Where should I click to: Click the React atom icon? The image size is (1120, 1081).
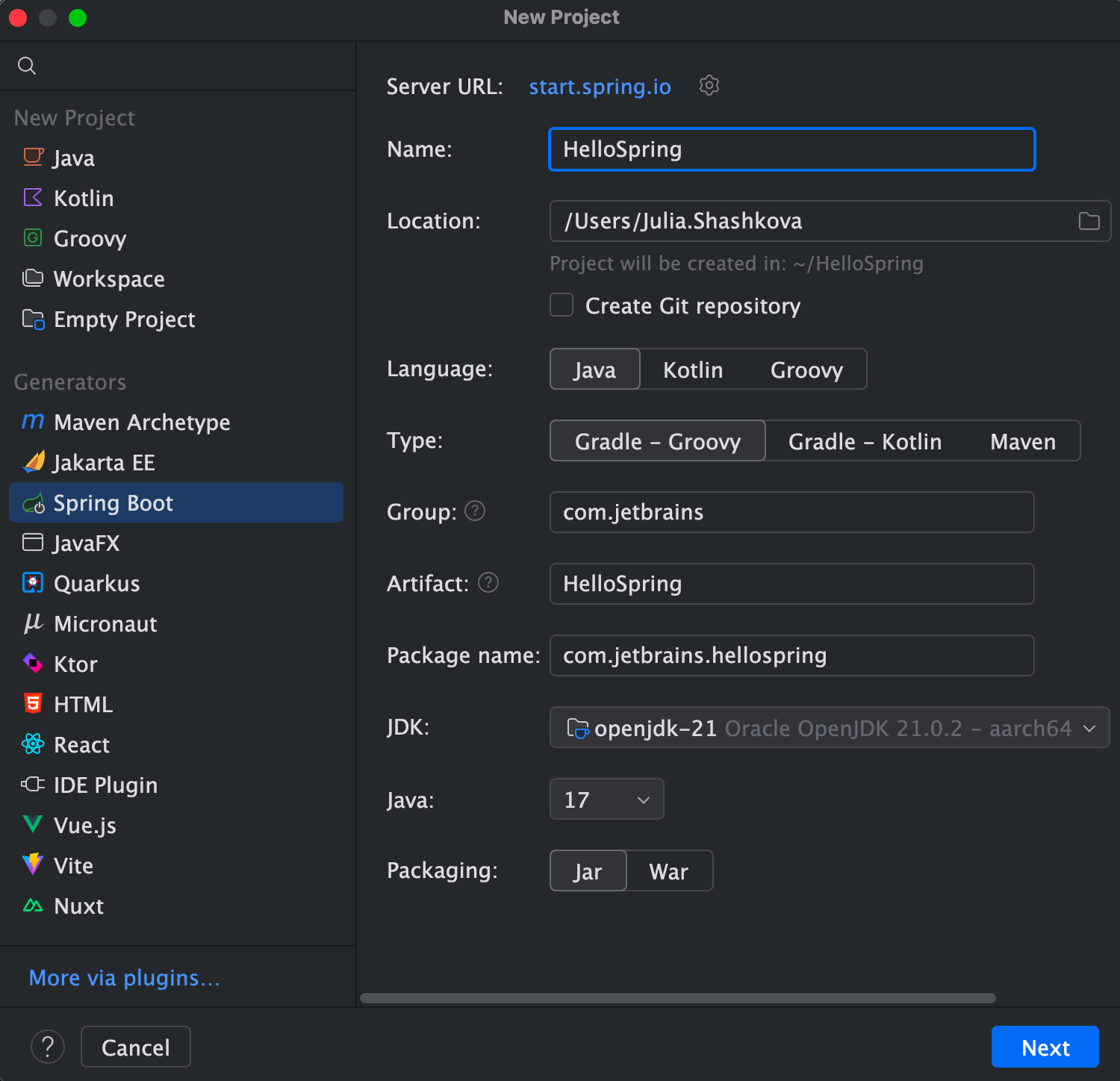(33, 744)
